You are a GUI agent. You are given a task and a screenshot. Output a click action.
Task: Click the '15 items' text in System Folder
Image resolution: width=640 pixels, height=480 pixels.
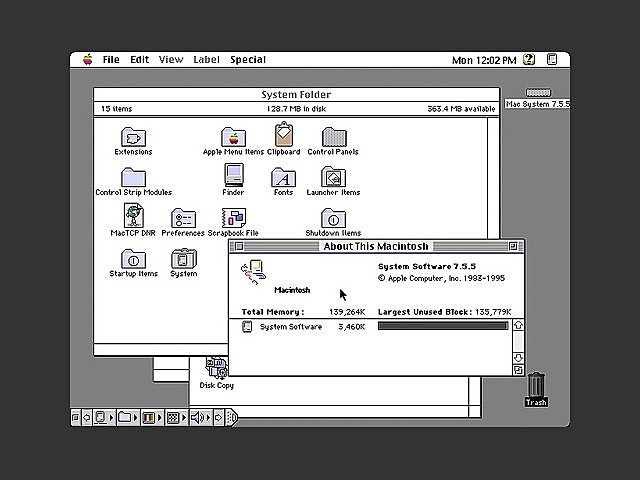click(117, 109)
